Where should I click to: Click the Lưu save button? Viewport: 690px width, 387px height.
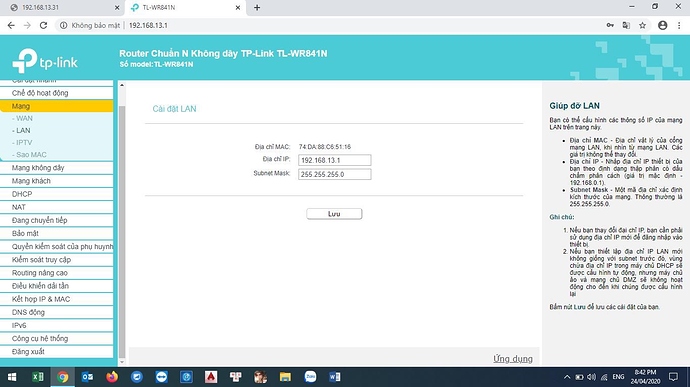tap(334, 214)
